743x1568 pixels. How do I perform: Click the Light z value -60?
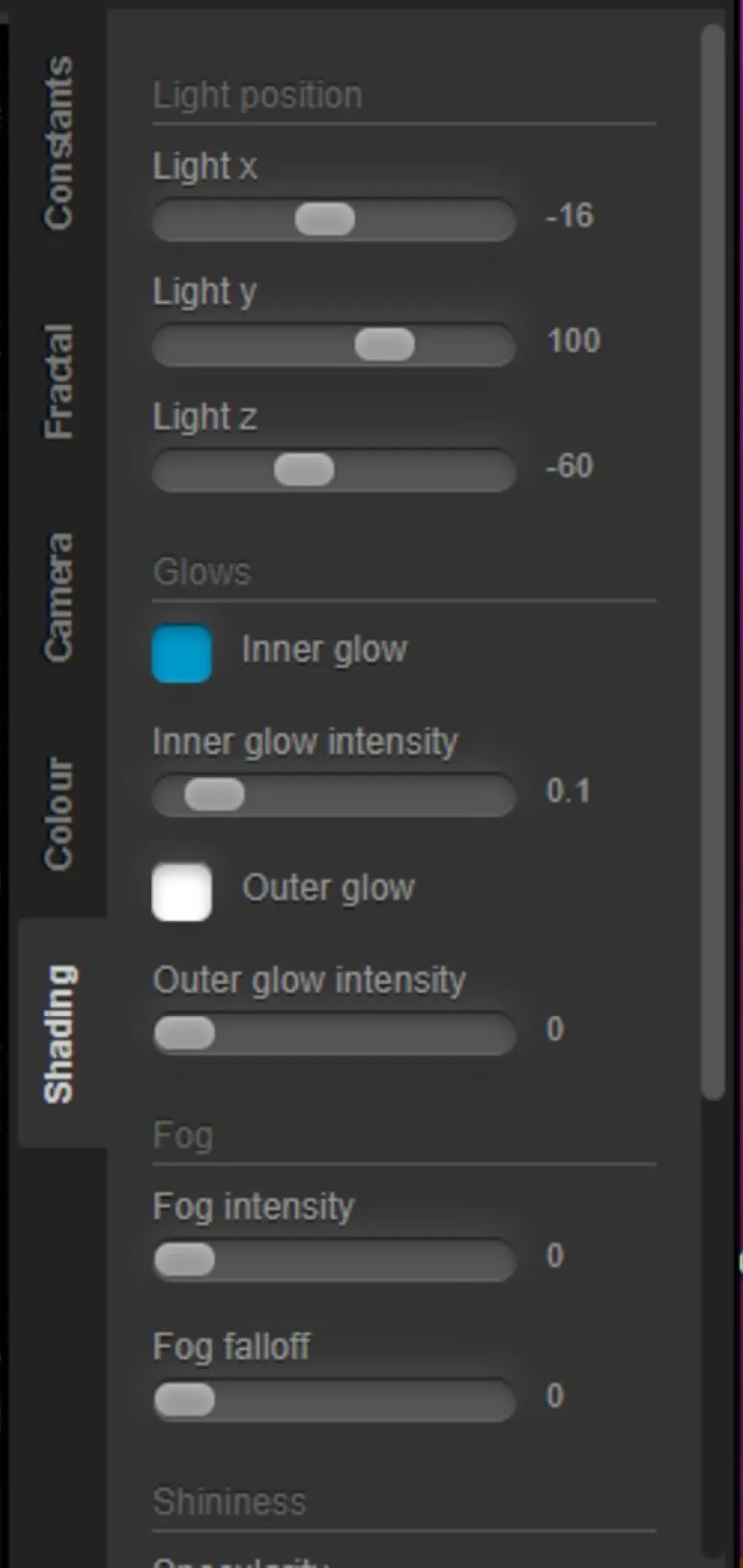570,466
